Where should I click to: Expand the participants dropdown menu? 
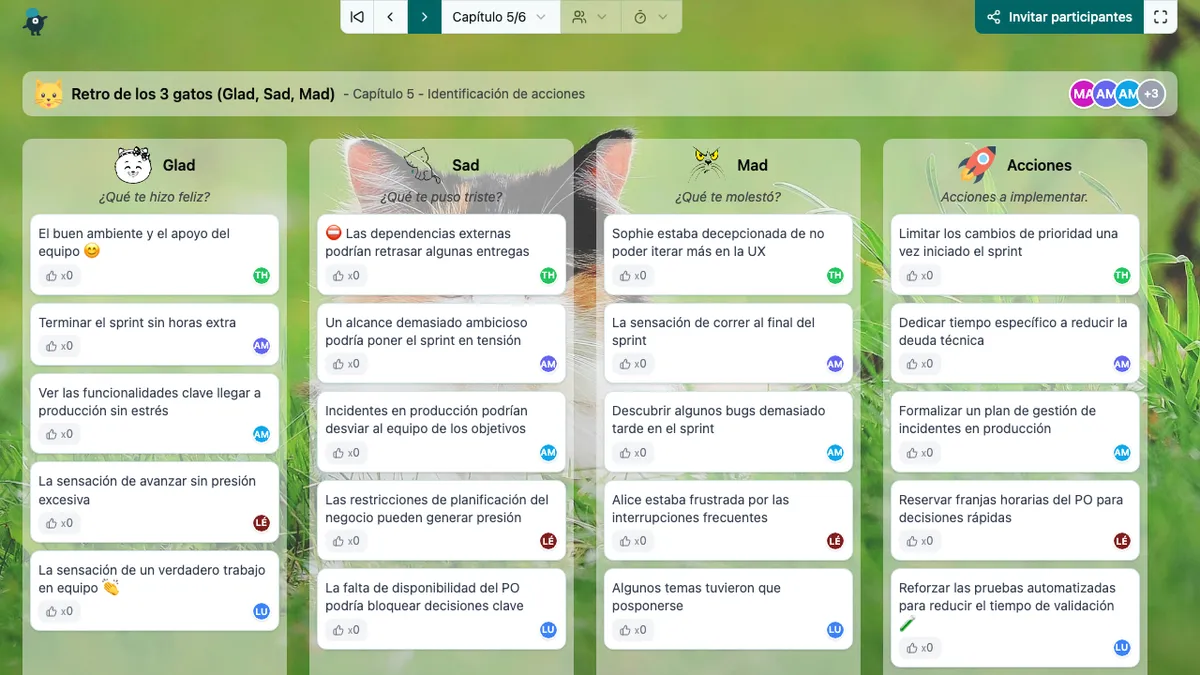point(590,17)
